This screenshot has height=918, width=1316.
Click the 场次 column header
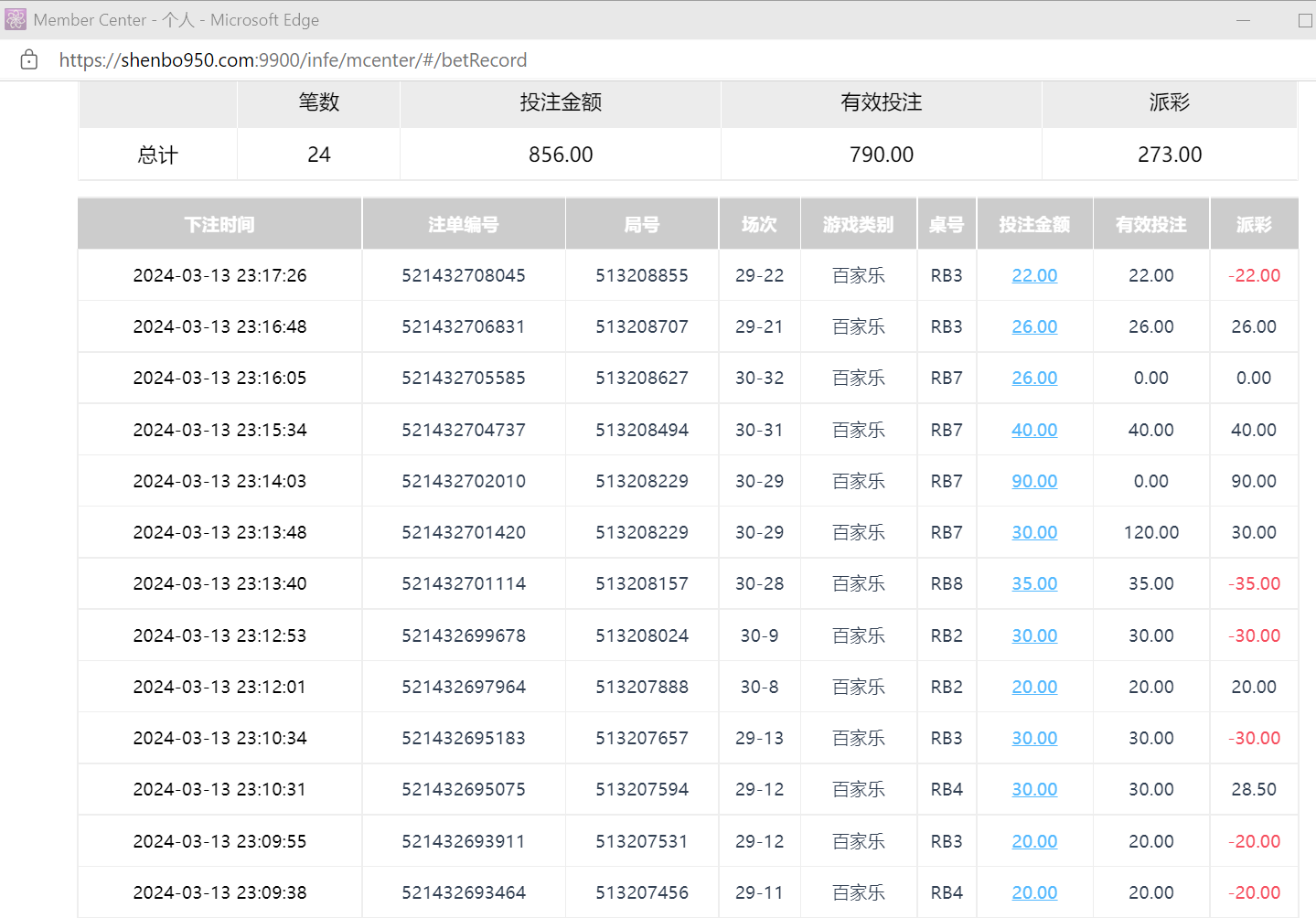(x=759, y=224)
